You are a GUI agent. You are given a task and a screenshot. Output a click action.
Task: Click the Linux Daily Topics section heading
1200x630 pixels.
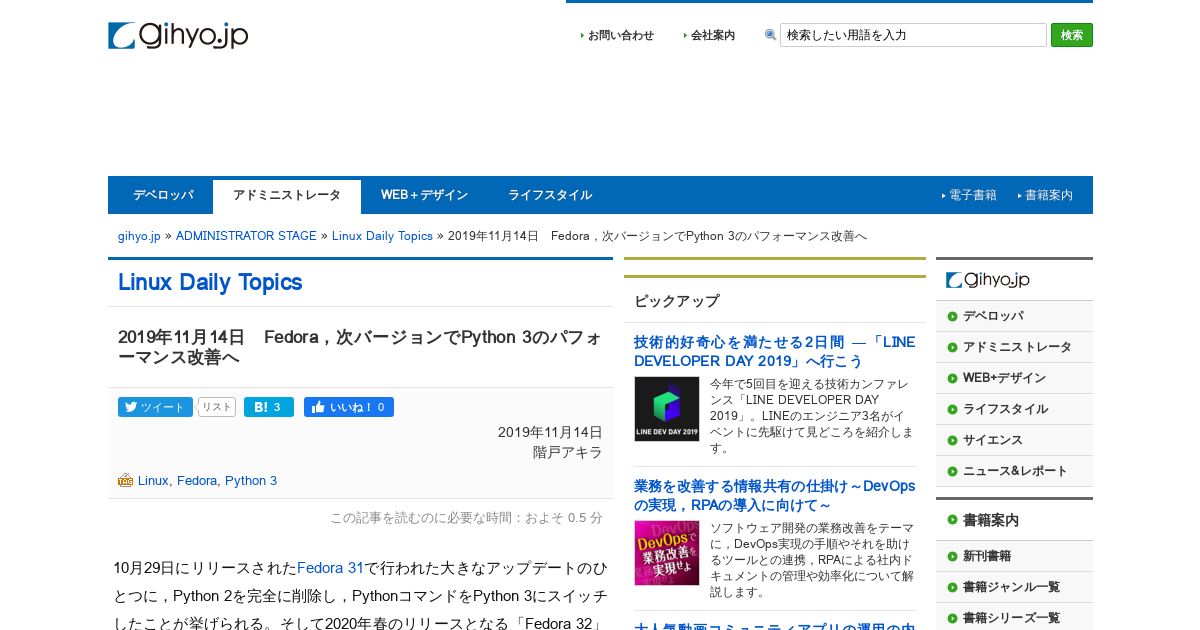click(x=210, y=282)
